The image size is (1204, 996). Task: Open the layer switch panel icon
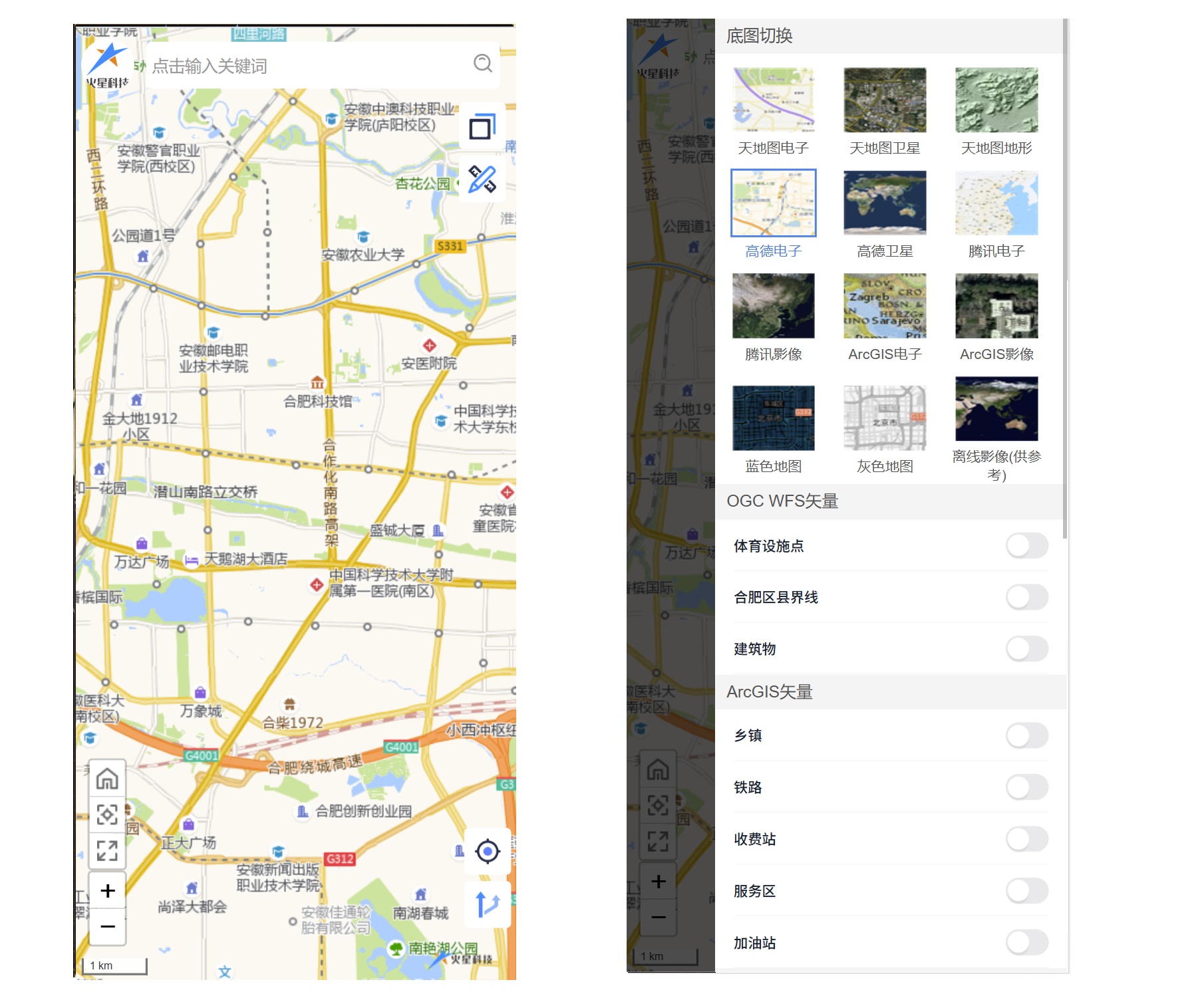point(482,127)
